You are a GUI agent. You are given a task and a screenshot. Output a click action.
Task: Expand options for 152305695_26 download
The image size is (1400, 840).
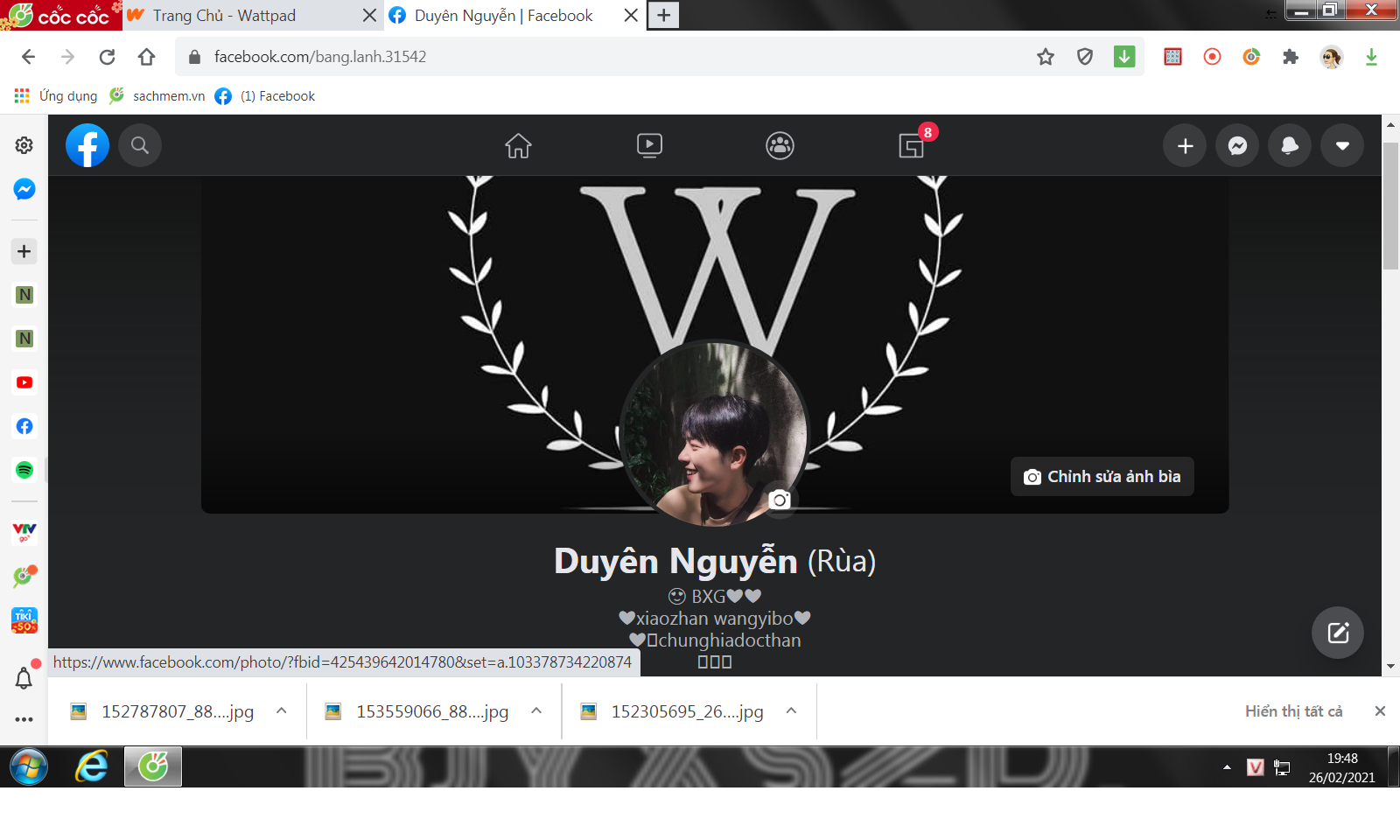pos(791,711)
